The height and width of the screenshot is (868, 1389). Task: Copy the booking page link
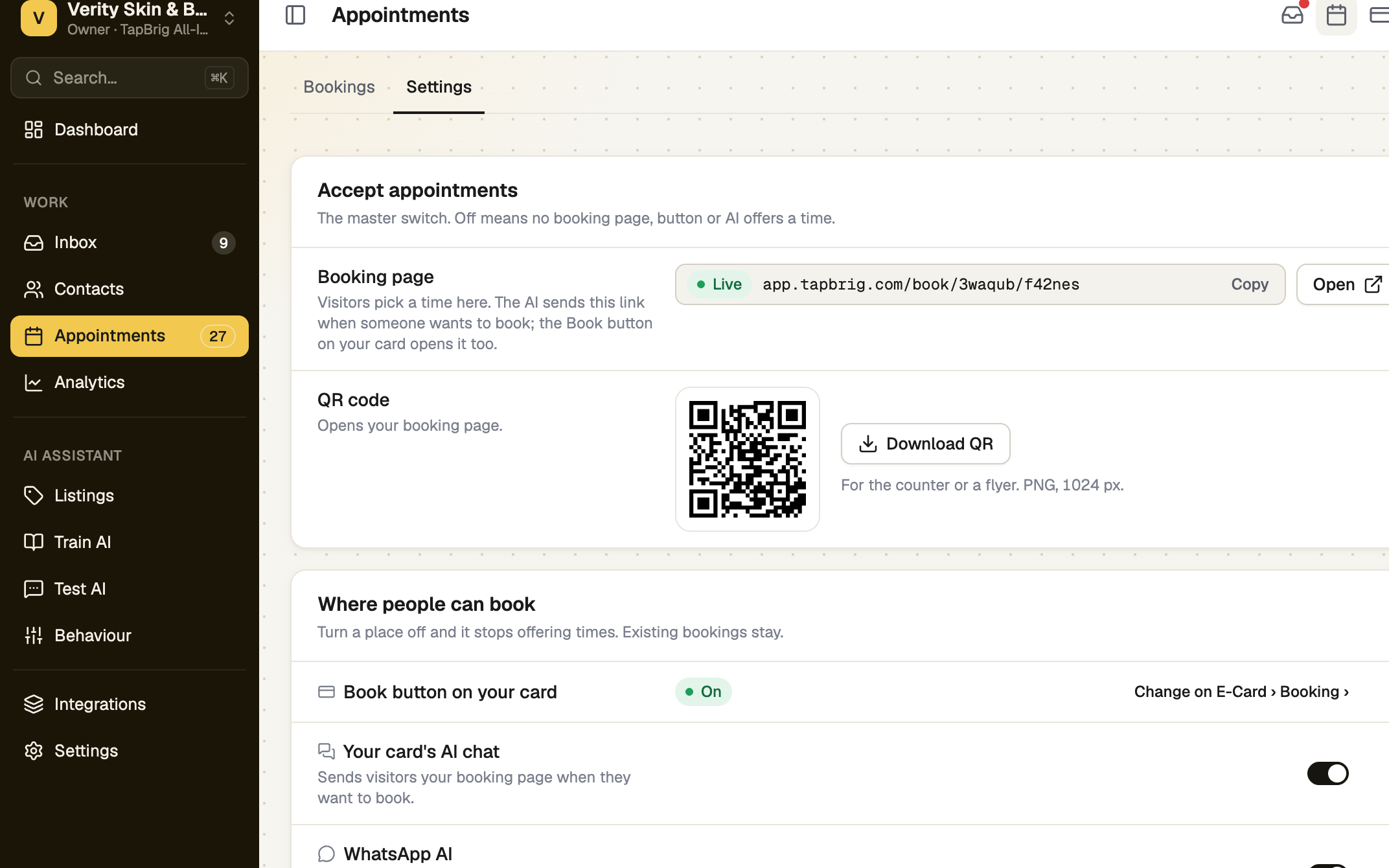1250,284
